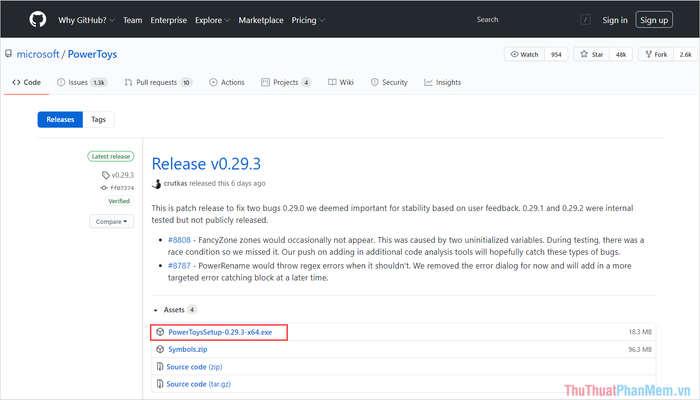Image resolution: width=700 pixels, height=400 pixels.
Task: Switch to the Issues tab
Action: pyautogui.click(x=82, y=82)
